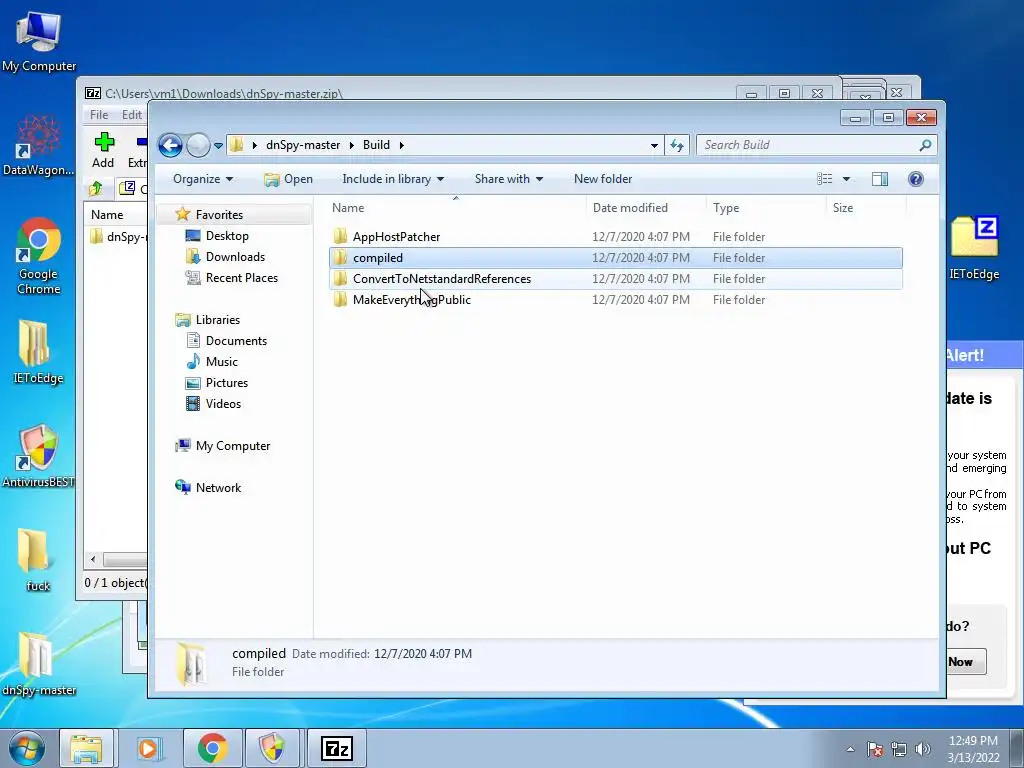Image resolution: width=1024 pixels, height=768 pixels.
Task: Click the Open toolbar button
Action: (288, 179)
